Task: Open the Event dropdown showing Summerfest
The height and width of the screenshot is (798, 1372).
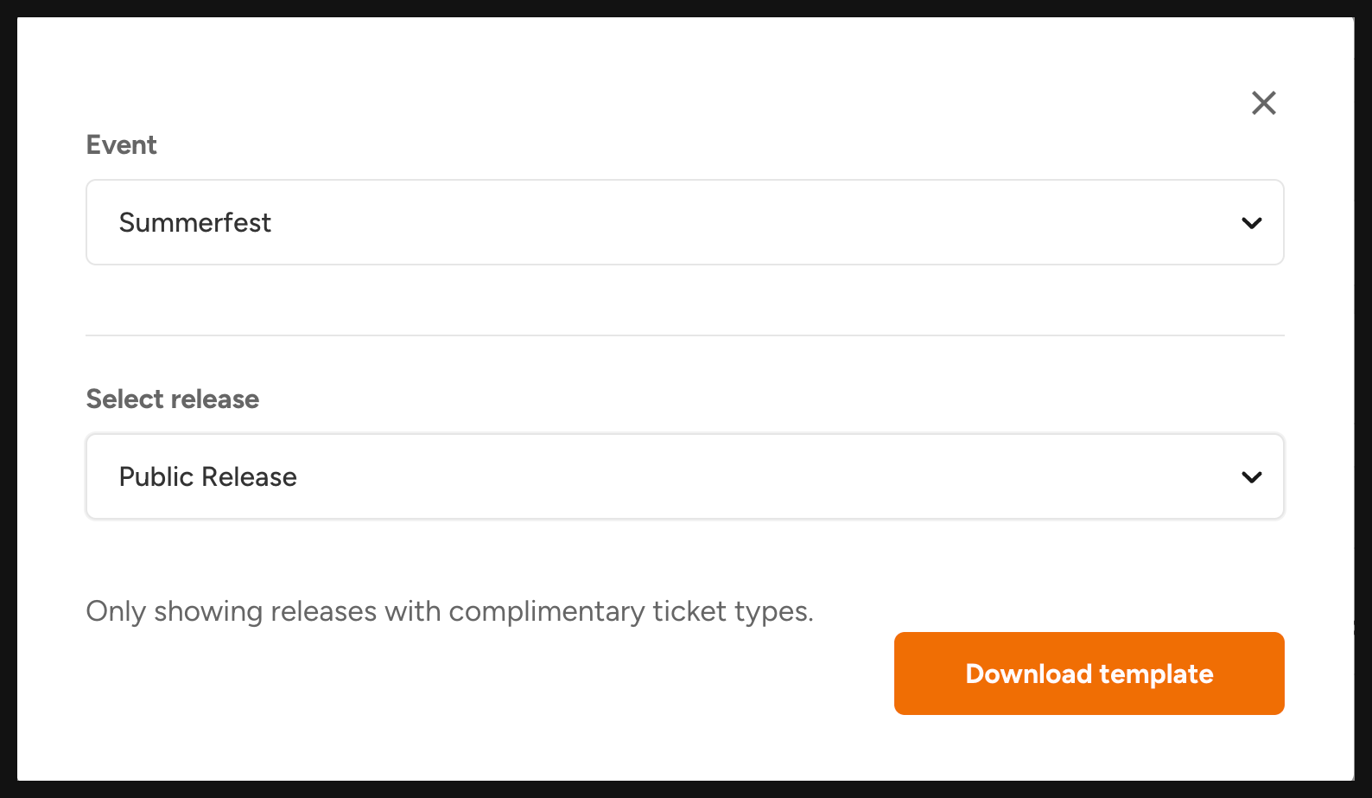Action: point(684,222)
